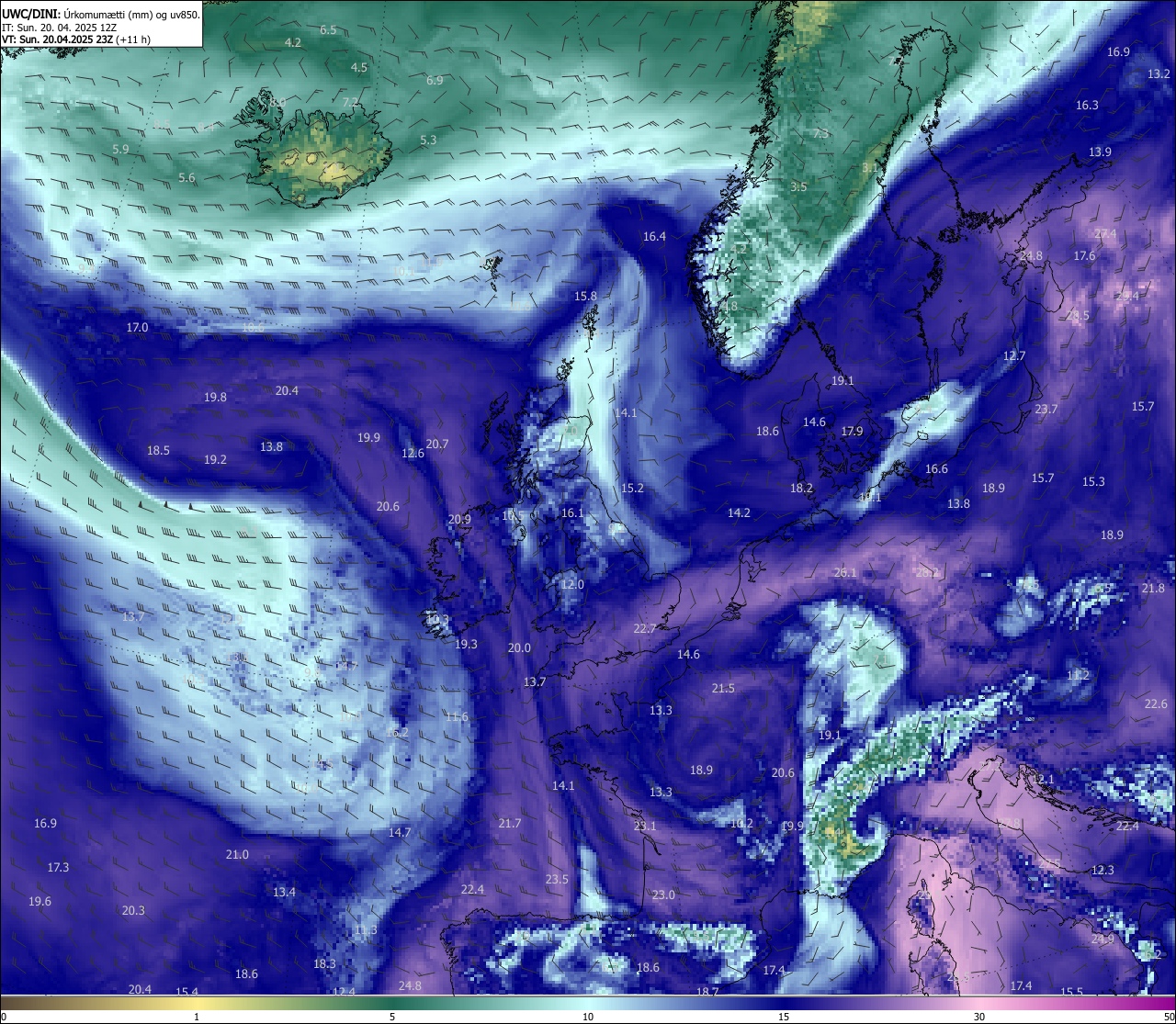Viewport: 1176px width, 1024px height.
Task: Click the 15.8 value near Shetland
Action: click(x=585, y=296)
